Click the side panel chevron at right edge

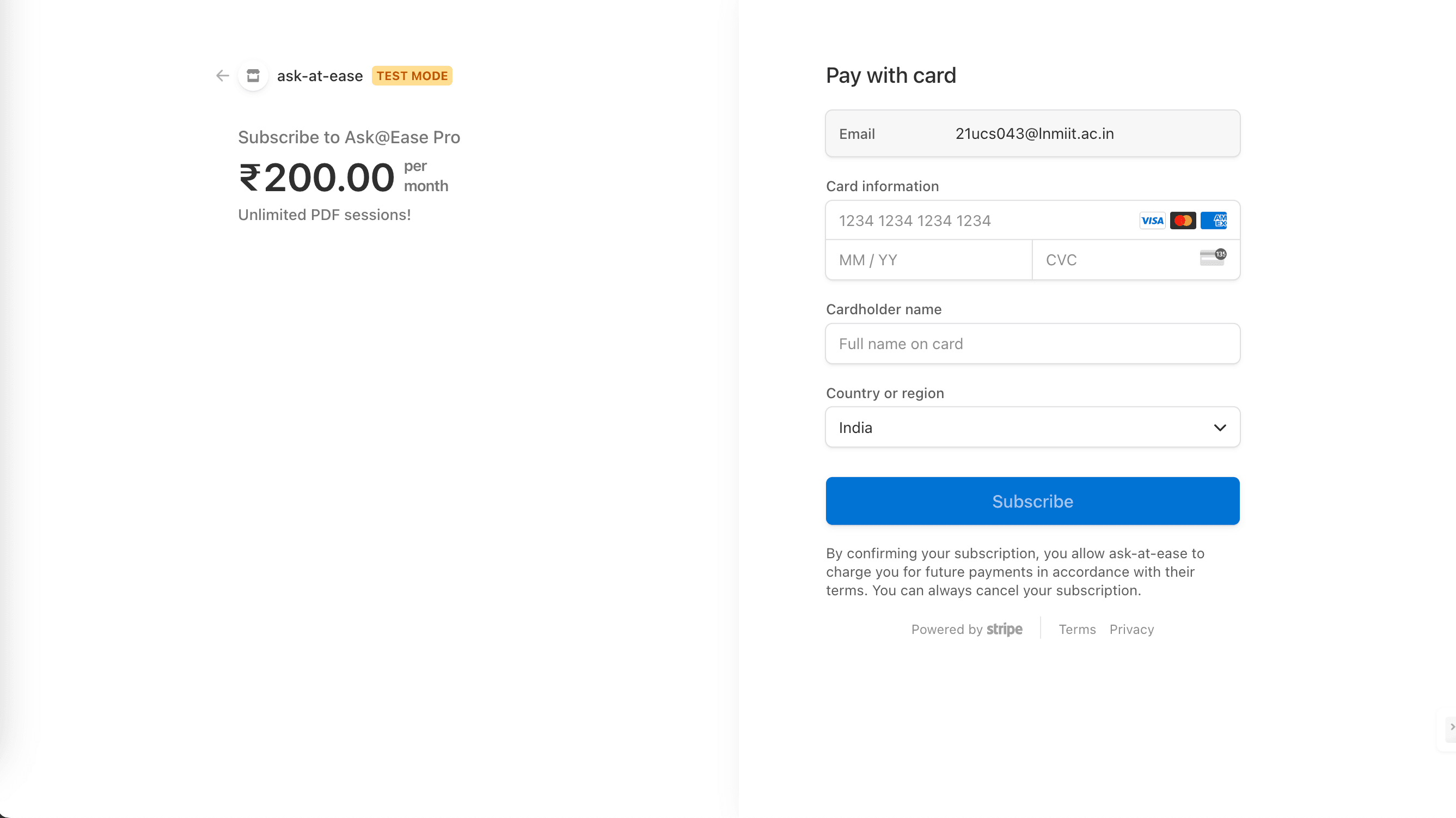[1451, 727]
